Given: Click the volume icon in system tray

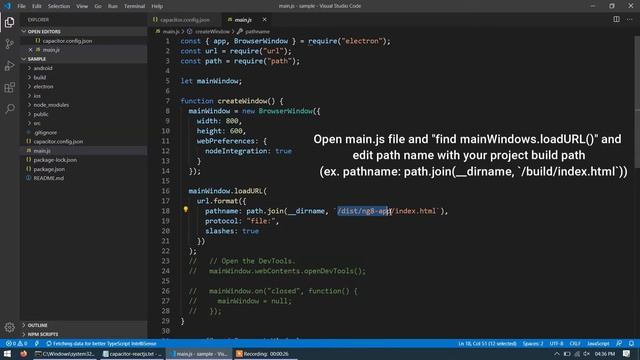Looking at the screenshot, I should tap(587, 354).
